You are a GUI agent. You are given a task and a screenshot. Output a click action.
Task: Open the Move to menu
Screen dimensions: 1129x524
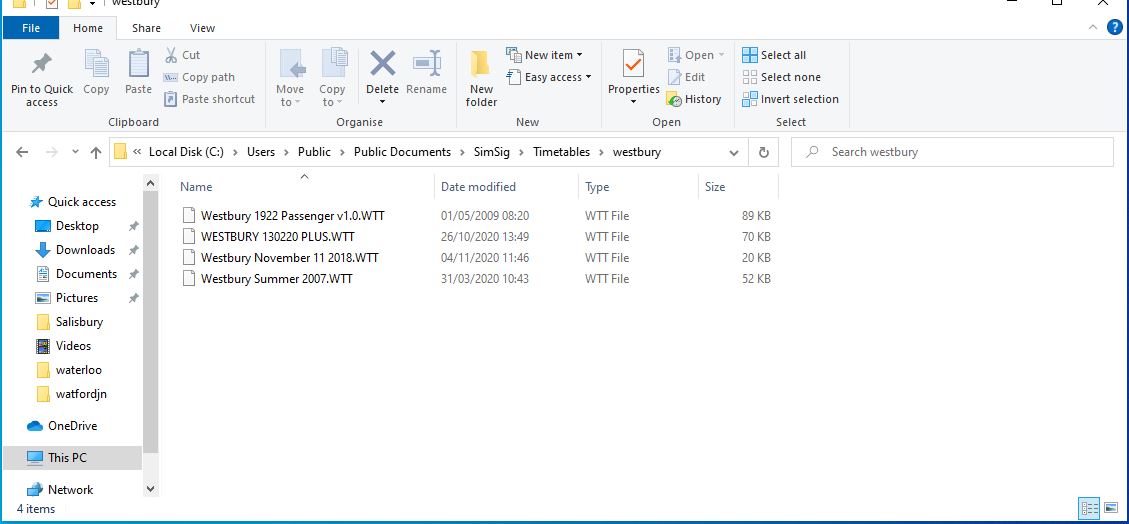click(x=290, y=79)
